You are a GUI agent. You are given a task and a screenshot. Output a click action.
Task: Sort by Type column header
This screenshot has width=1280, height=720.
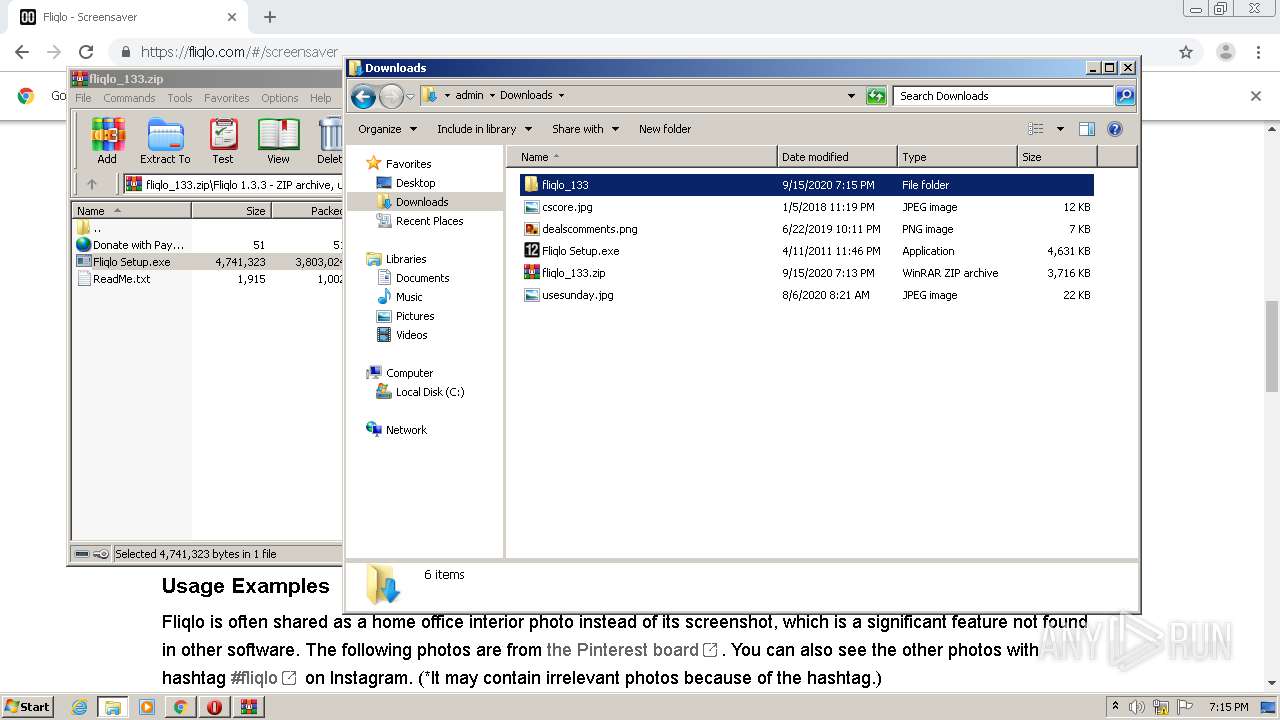pos(957,157)
